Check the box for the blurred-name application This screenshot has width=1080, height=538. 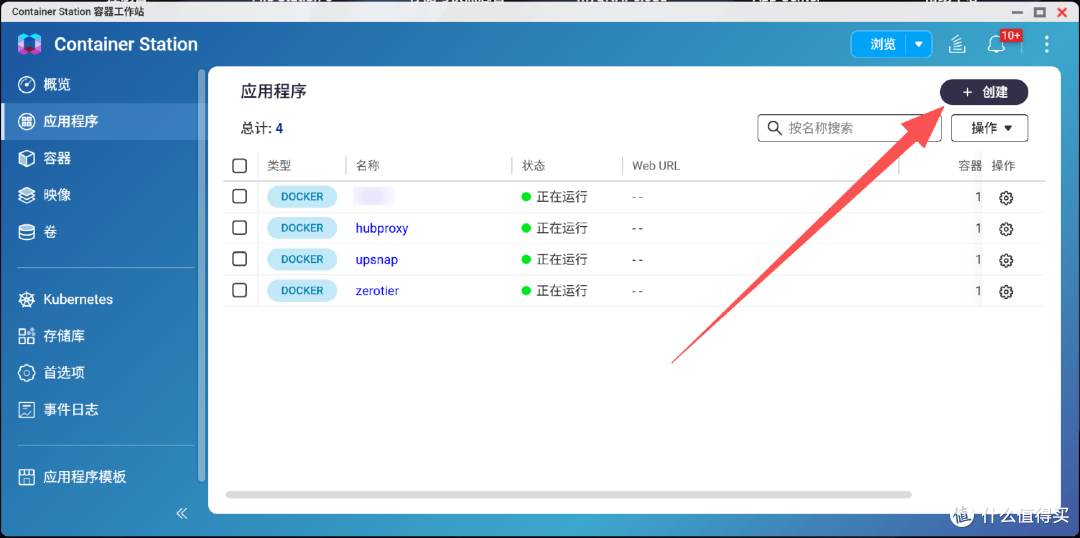pyautogui.click(x=240, y=196)
